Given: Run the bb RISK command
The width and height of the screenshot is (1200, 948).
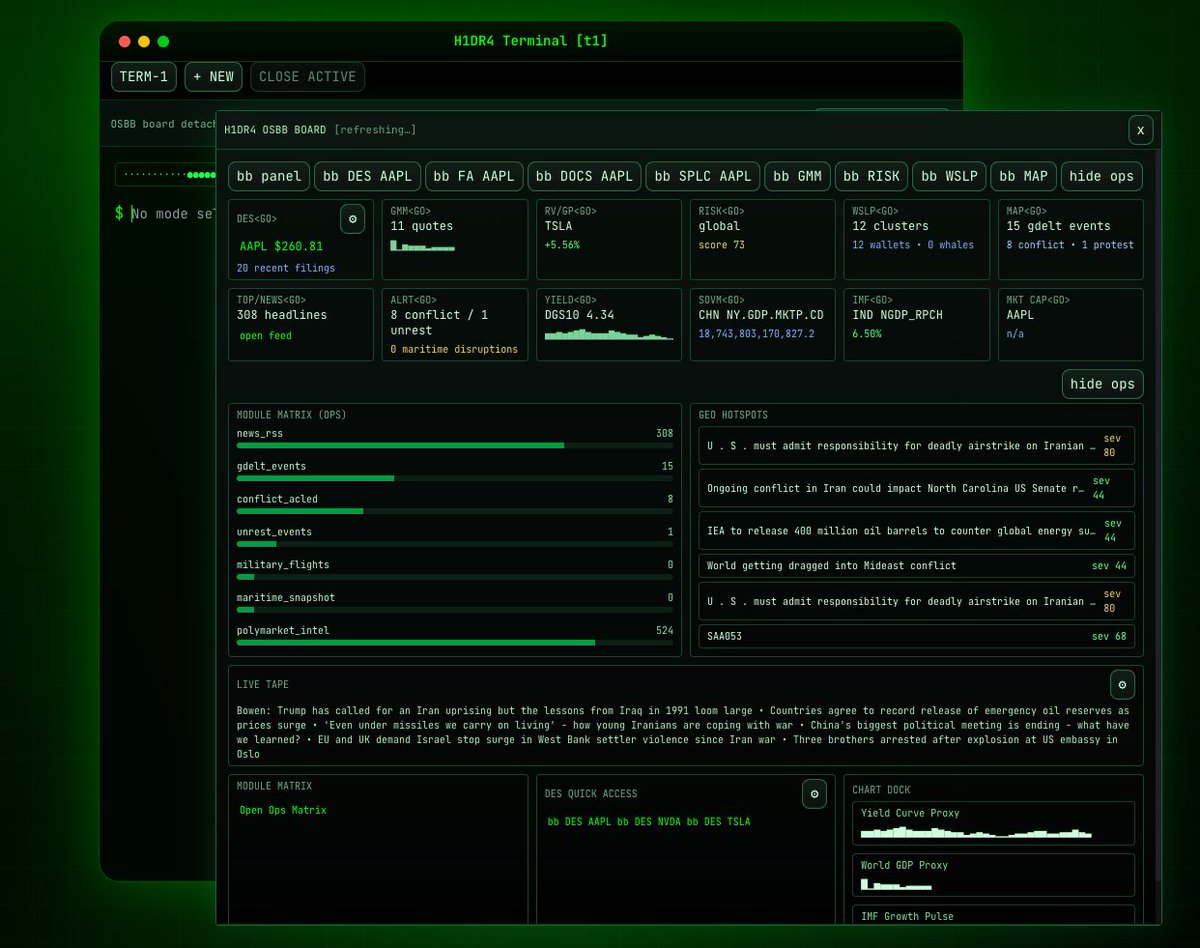Looking at the screenshot, I should 871,176.
